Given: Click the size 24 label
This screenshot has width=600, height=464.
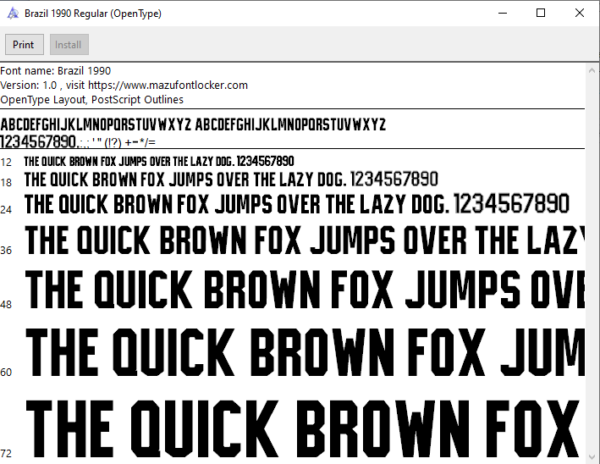Looking at the screenshot, I should click(6, 209).
